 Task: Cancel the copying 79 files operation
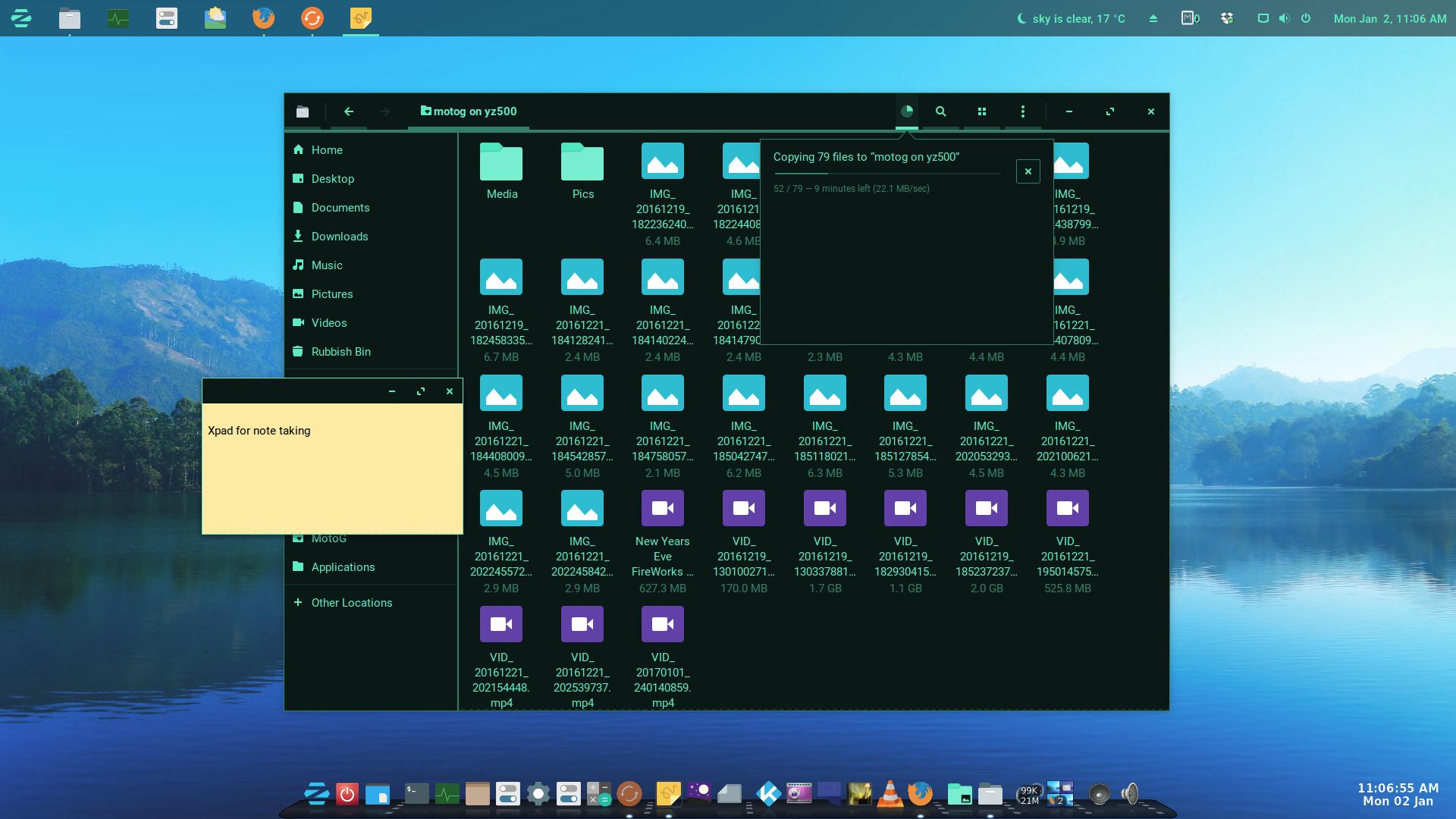(x=1028, y=171)
